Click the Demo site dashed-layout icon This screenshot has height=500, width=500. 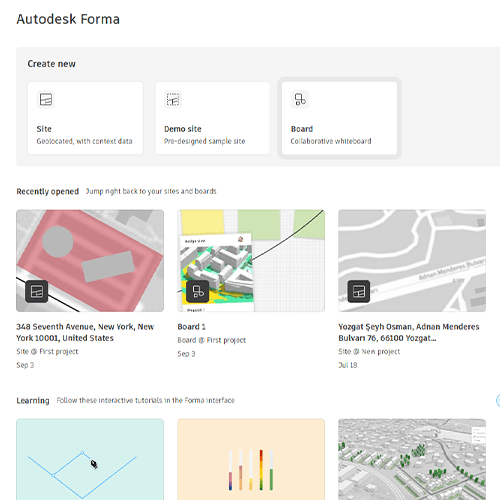pos(173,99)
